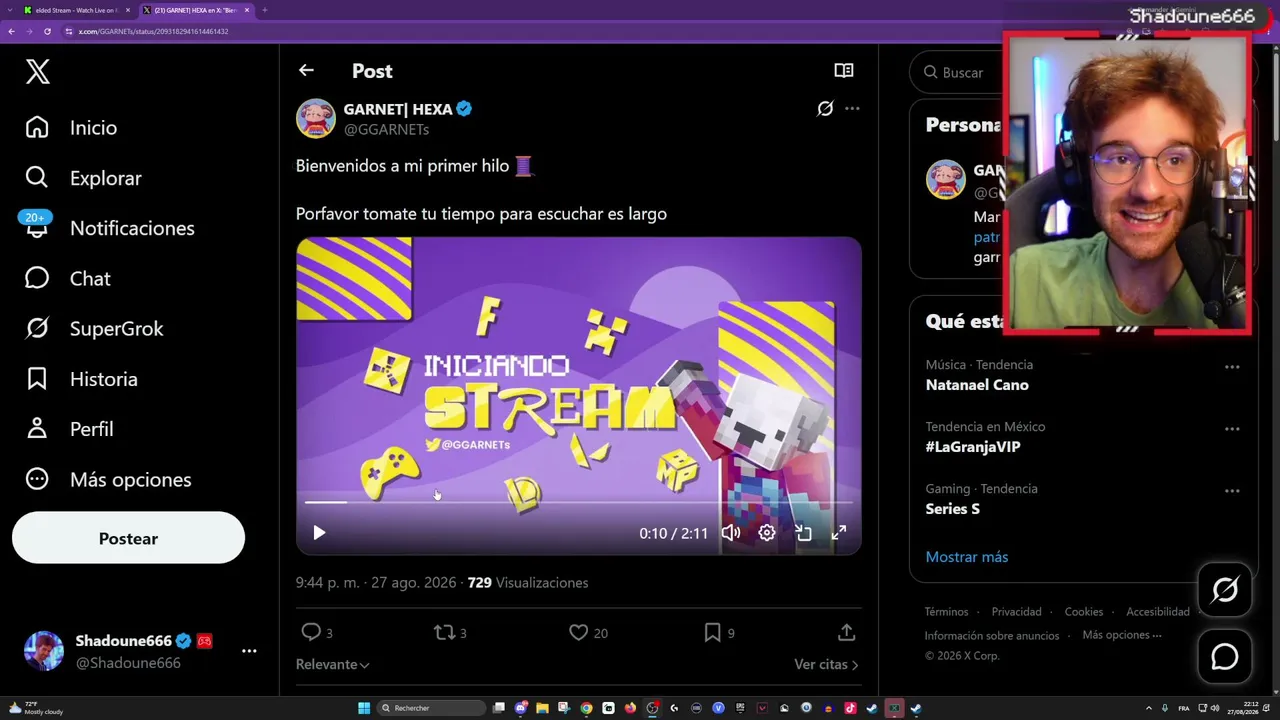Share the post with the upload icon
The width and height of the screenshot is (1280, 720).
[846, 632]
